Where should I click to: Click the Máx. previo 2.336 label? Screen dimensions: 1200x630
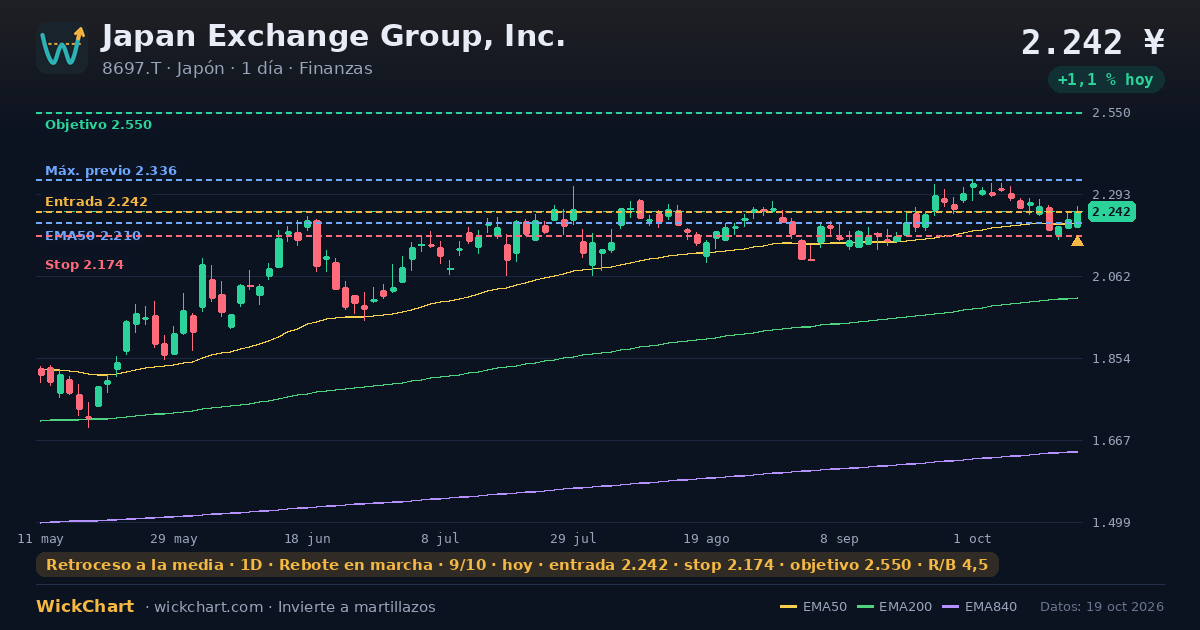[x=111, y=171]
